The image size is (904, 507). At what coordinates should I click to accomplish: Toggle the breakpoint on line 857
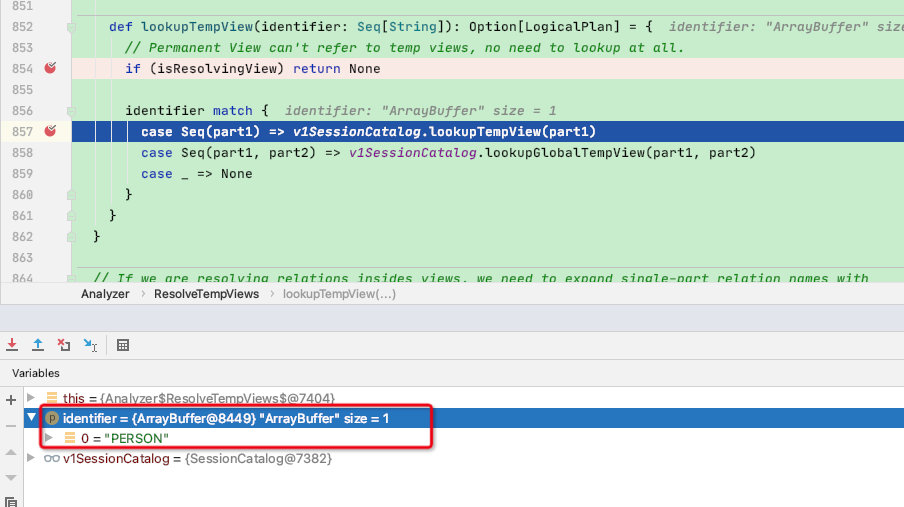pos(50,131)
